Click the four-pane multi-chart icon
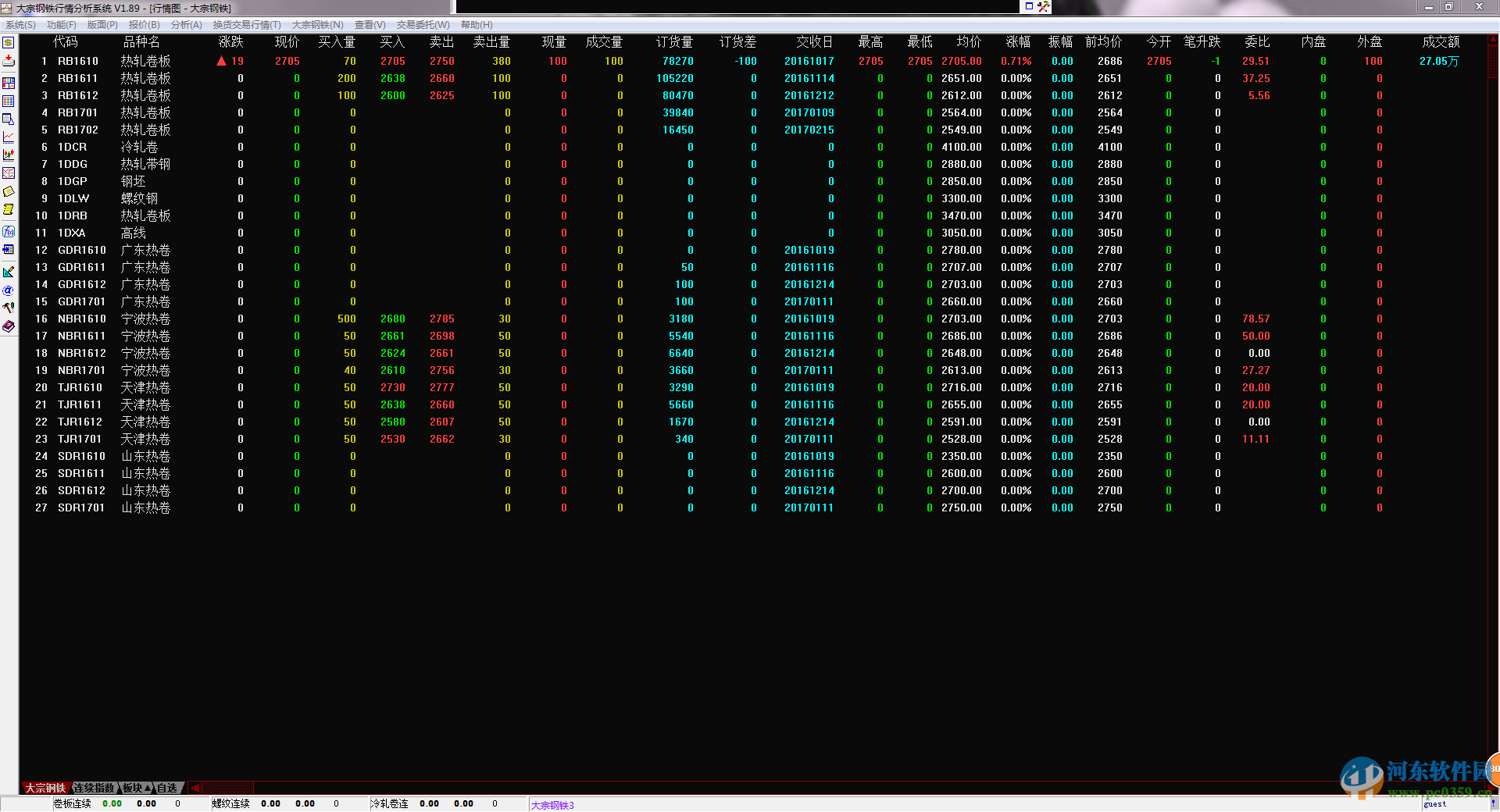This screenshot has height=812, width=1500. click(x=9, y=173)
